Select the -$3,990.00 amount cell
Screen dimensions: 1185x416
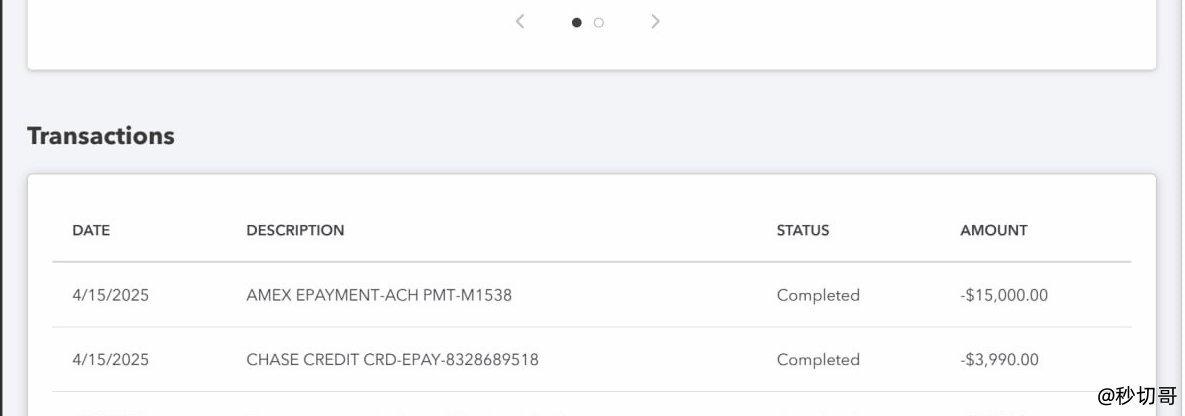[999, 359]
